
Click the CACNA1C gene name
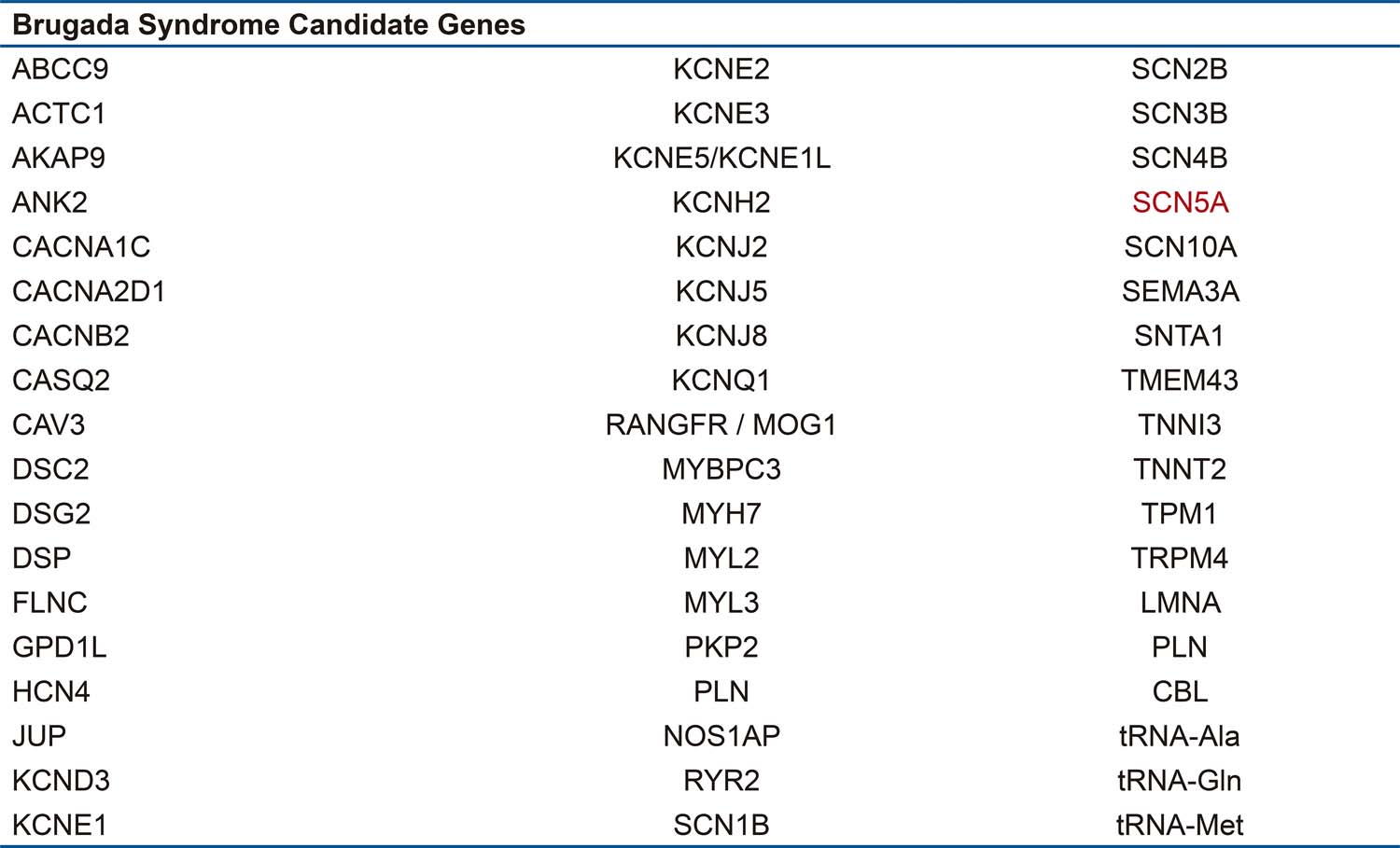pos(81,247)
